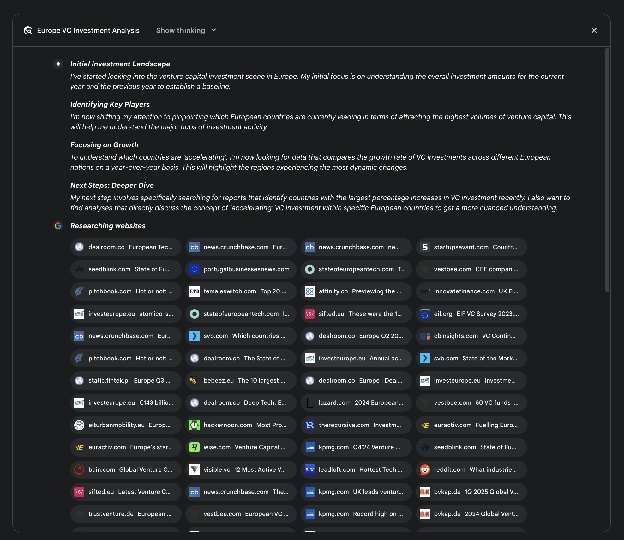Image resolution: width=624 pixels, height=540 pixels.
Task: Open the cbinsights.com source chip
Action: click(x=470, y=336)
